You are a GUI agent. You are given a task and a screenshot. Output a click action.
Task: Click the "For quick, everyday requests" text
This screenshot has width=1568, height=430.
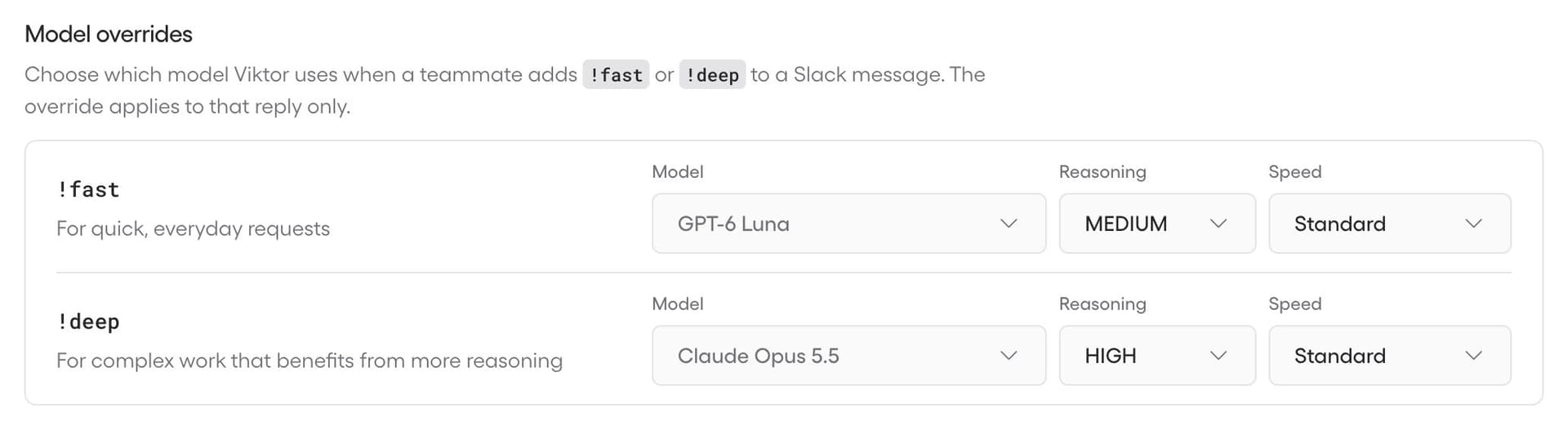[x=193, y=228]
